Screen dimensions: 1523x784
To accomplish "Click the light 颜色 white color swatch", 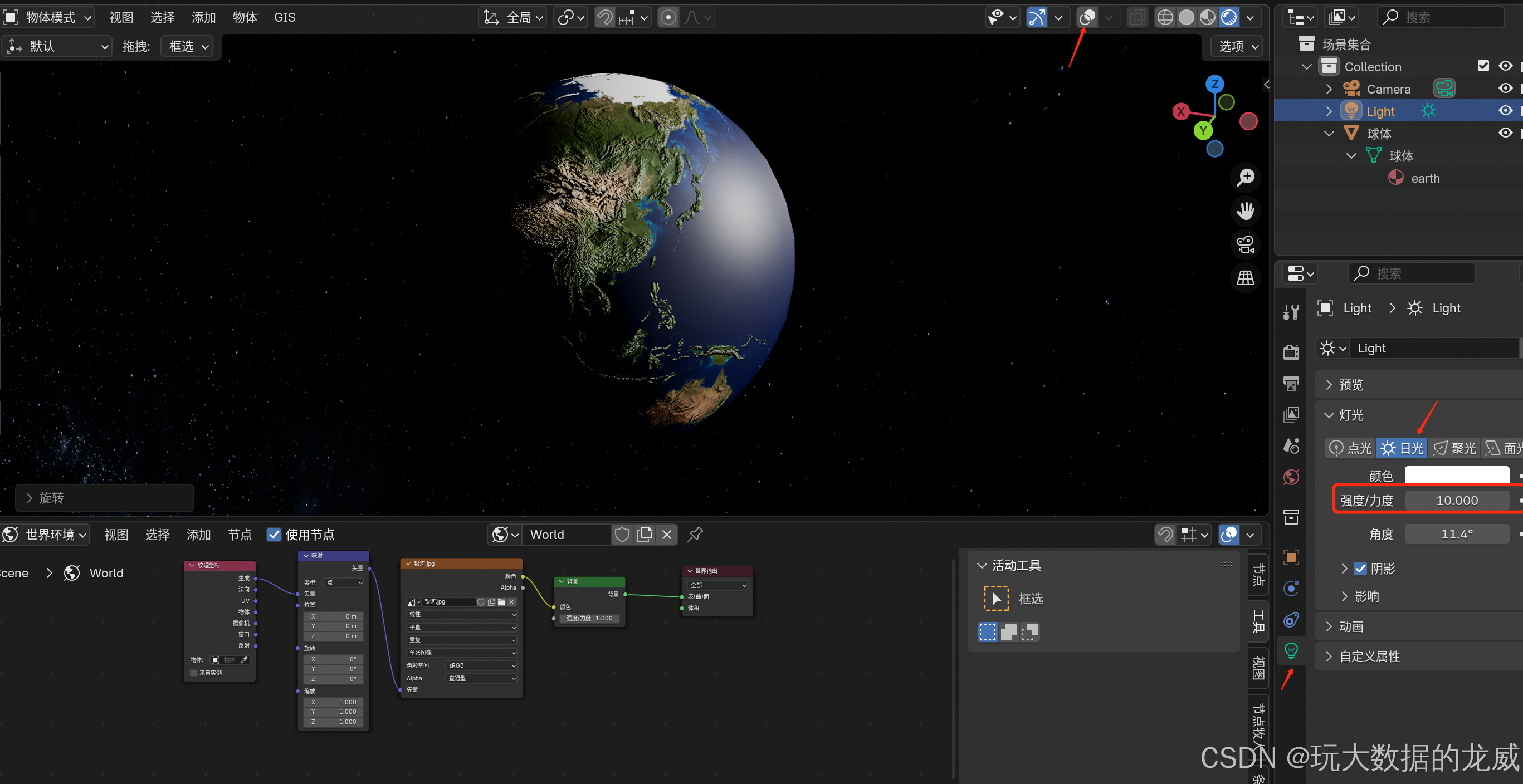I will coord(1456,475).
